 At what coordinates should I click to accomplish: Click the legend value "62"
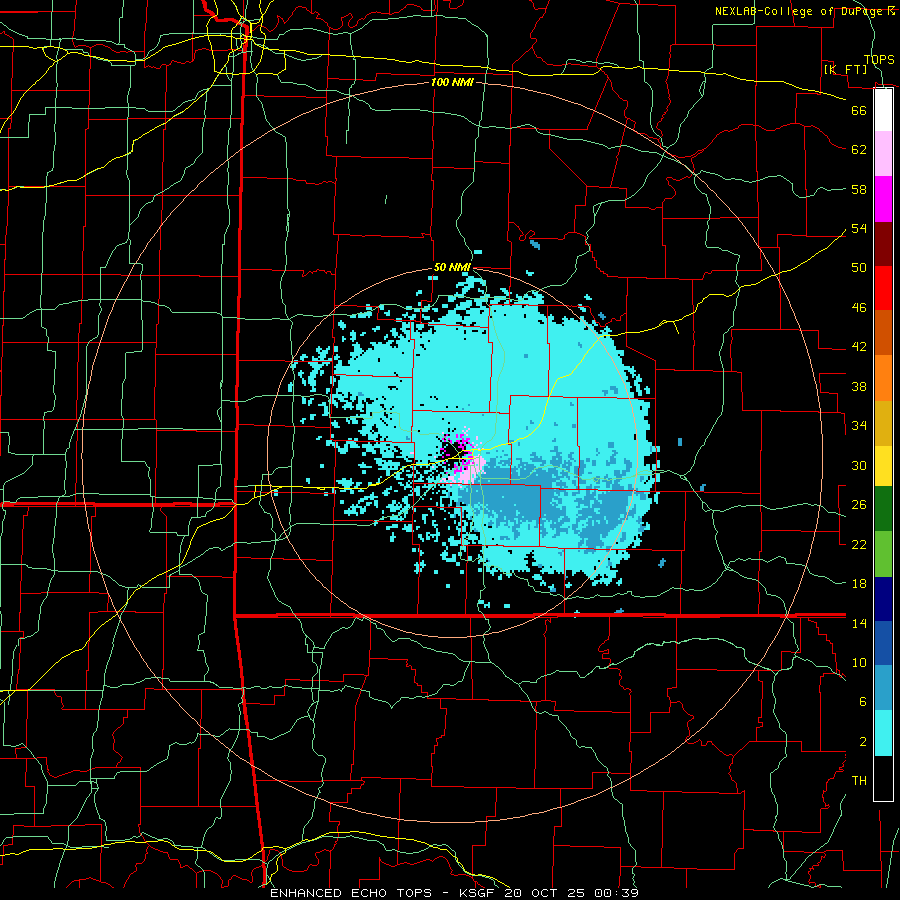pyautogui.click(x=859, y=150)
